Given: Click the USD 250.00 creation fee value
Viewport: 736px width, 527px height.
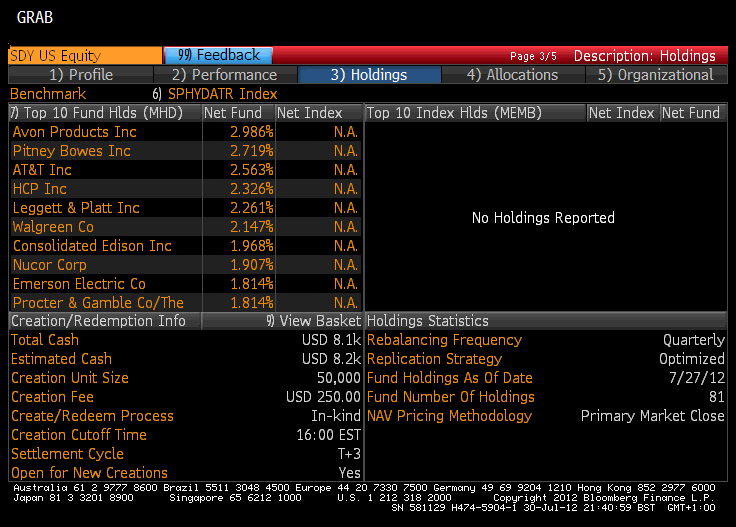Looking at the screenshot, I should point(323,397).
